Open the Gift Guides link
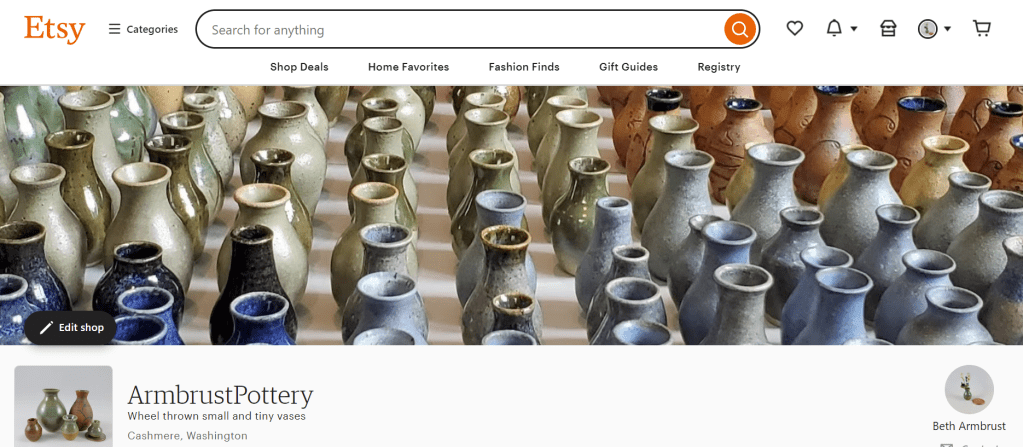 (x=628, y=67)
